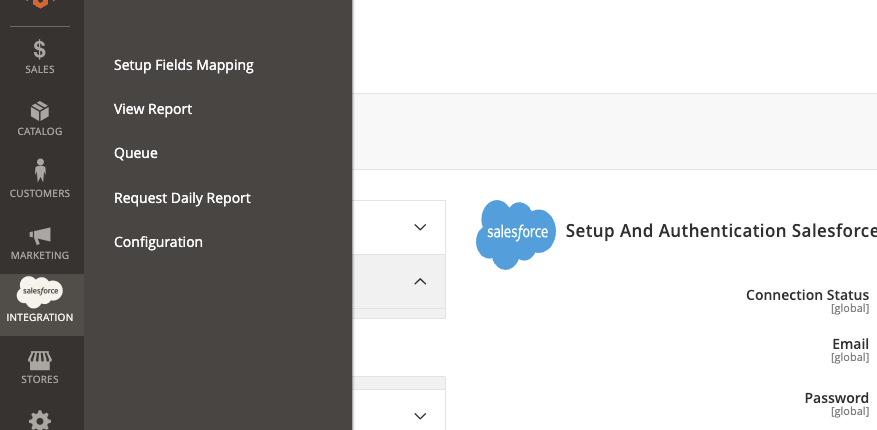Open the Marketing sidebar section
The width and height of the screenshot is (877, 430).
point(40,243)
